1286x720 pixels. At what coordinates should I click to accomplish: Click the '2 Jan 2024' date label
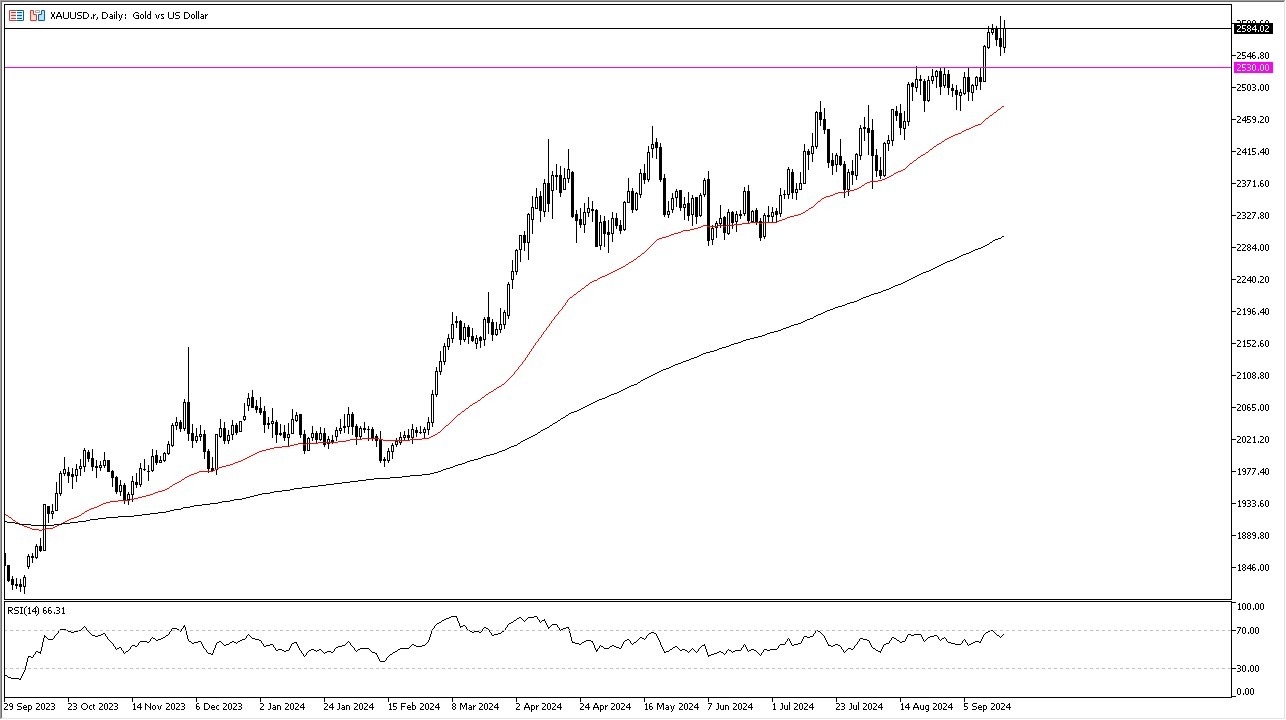click(283, 706)
